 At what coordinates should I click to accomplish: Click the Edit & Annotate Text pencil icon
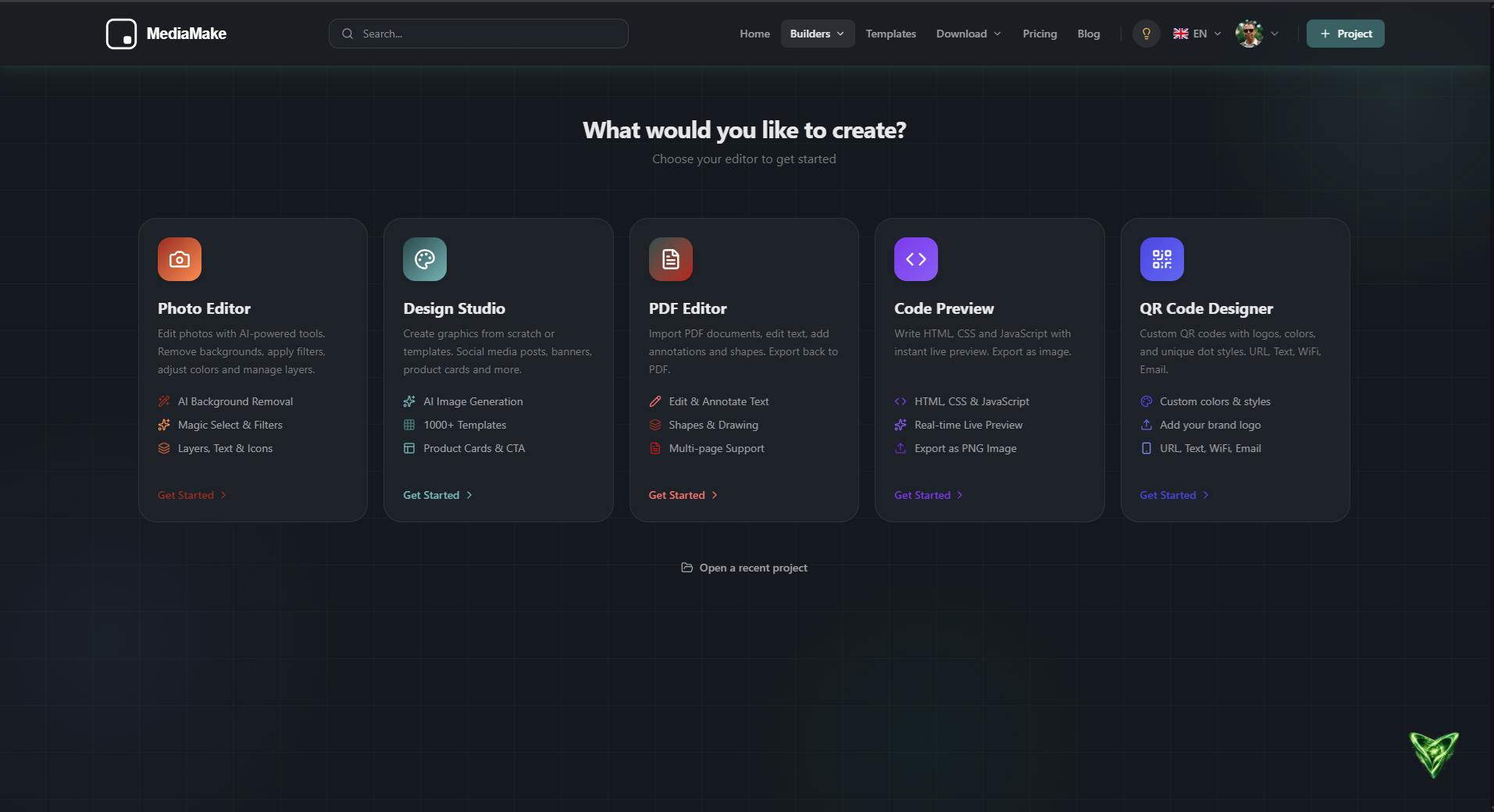[655, 401]
